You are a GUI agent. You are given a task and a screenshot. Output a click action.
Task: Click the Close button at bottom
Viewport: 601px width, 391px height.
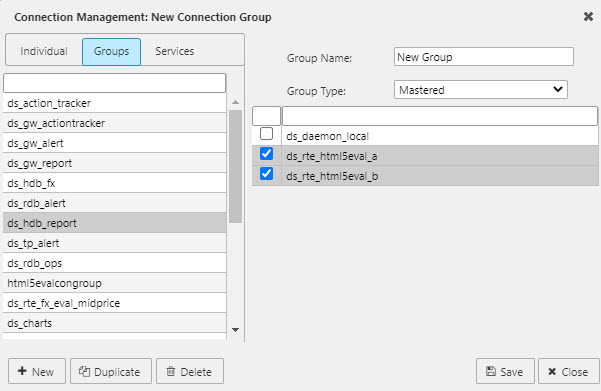click(568, 371)
